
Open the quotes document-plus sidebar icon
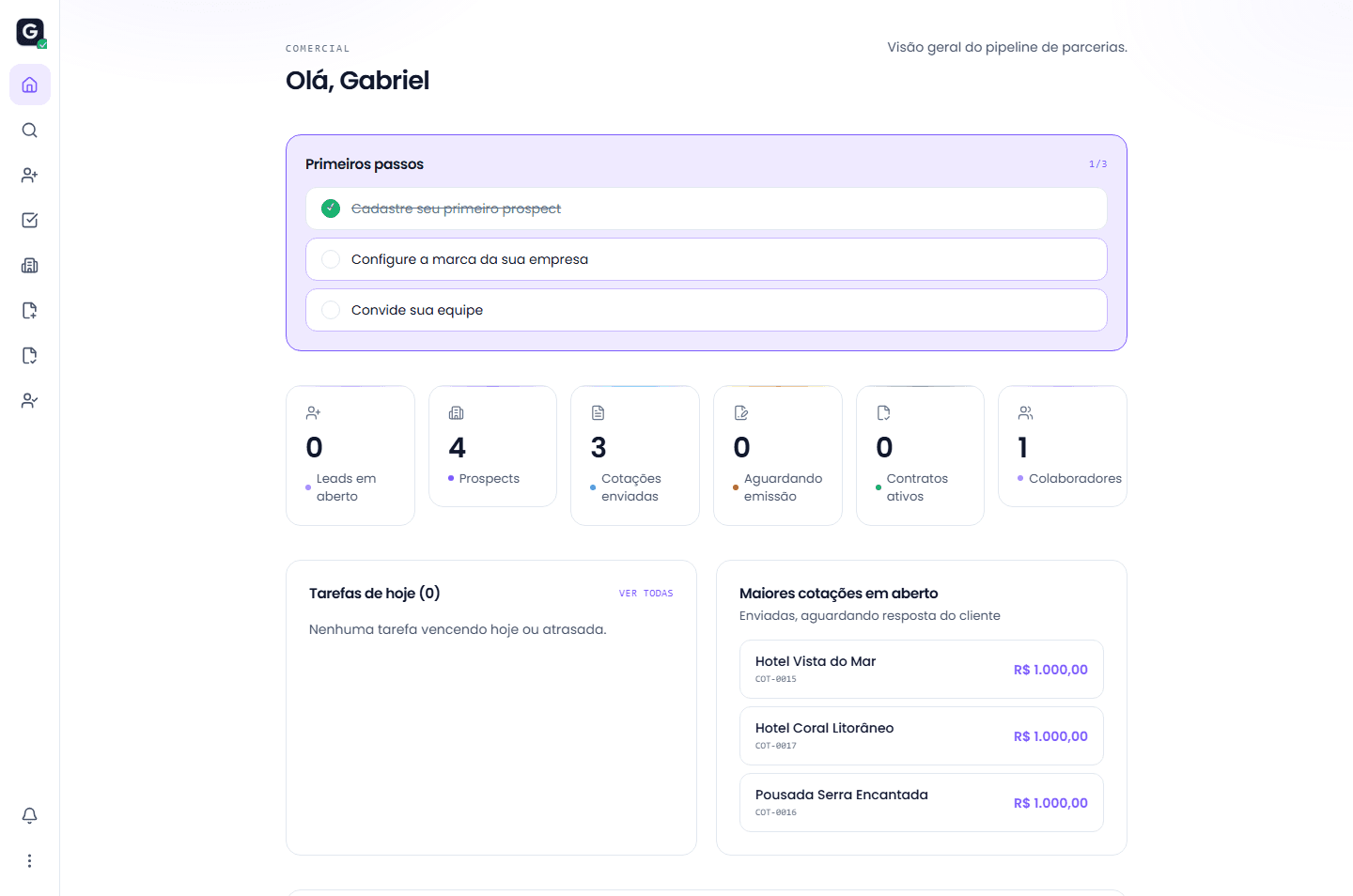pyautogui.click(x=30, y=311)
